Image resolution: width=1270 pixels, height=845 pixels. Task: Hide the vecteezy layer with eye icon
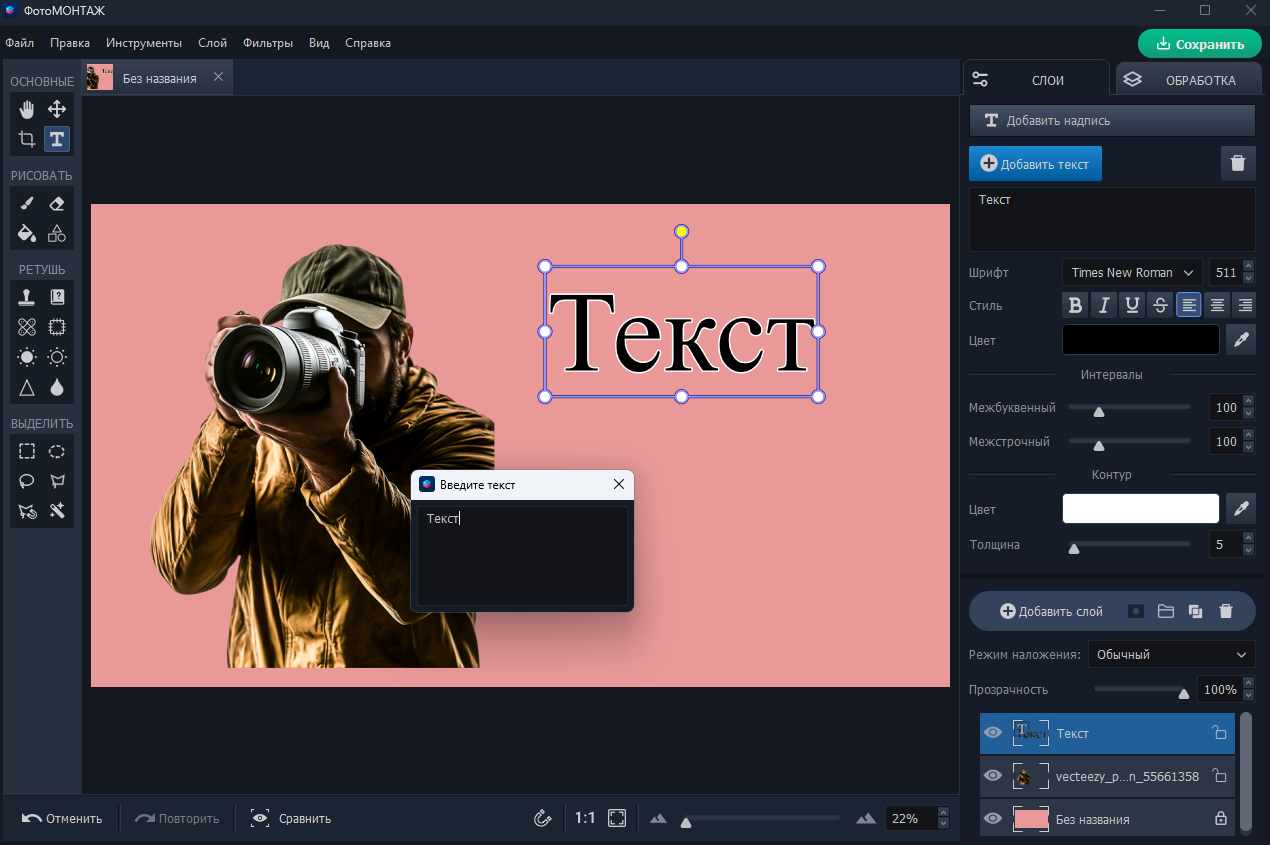[993, 775]
